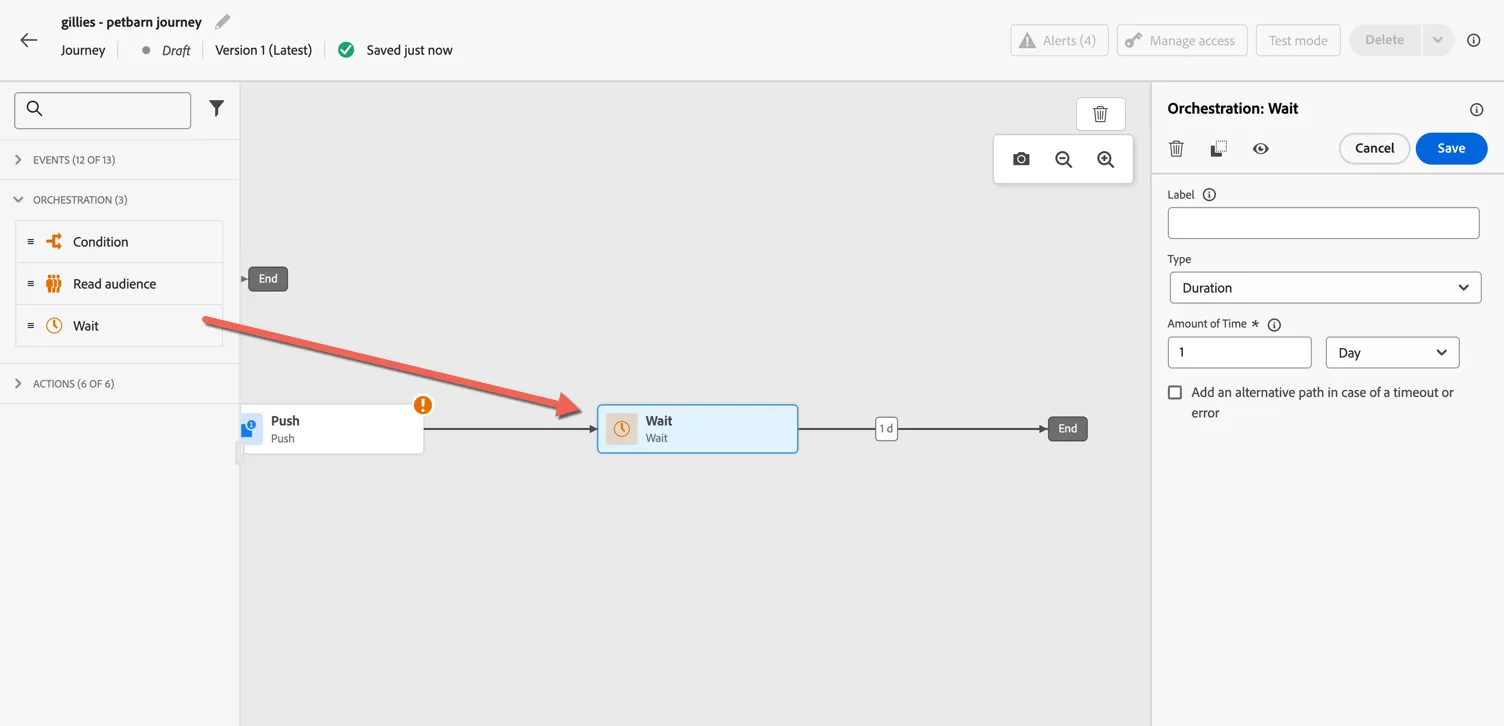Viewport: 1504px width, 726px height.
Task: Select the Condition orchestration item
Action: point(119,242)
